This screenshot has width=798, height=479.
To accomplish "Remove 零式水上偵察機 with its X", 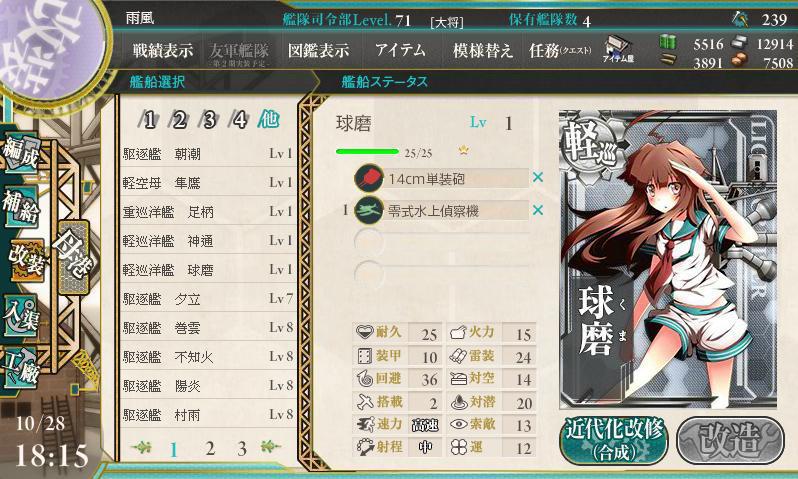I will pos(537,210).
